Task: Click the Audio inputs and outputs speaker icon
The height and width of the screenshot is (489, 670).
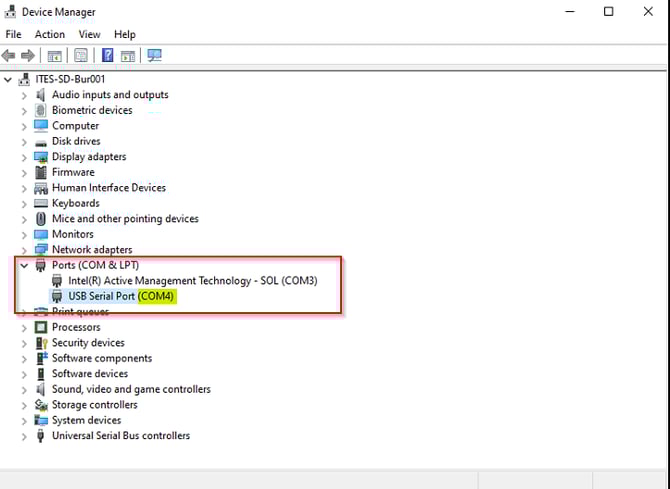Action: click(x=41, y=94)
